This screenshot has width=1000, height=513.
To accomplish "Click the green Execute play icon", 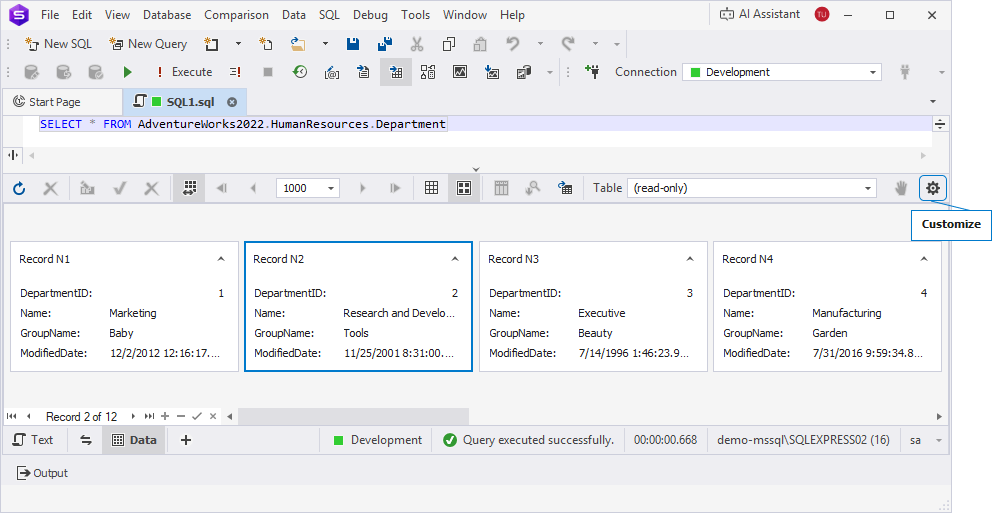I will 127,72.
